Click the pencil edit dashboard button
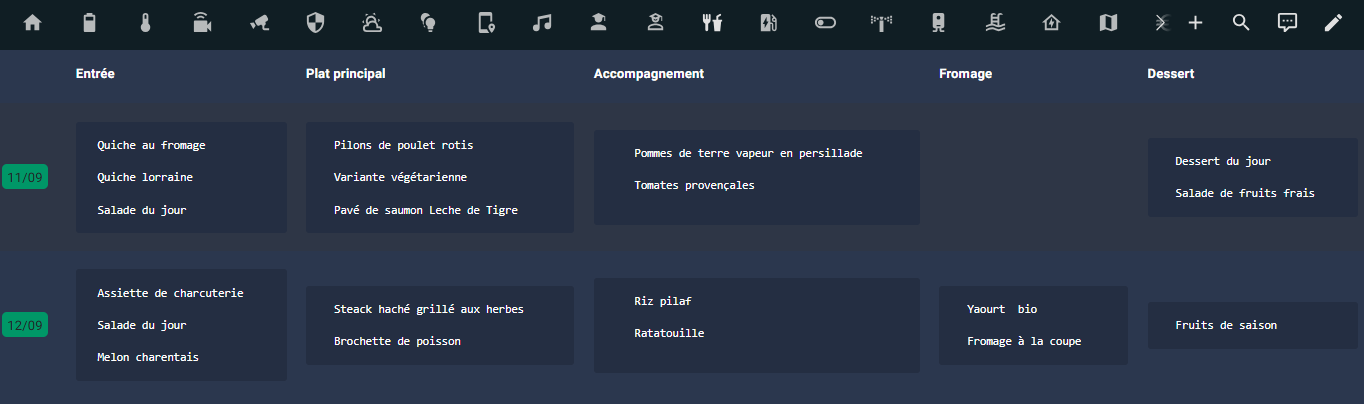1364x404 pixels. click(1333, 23)
